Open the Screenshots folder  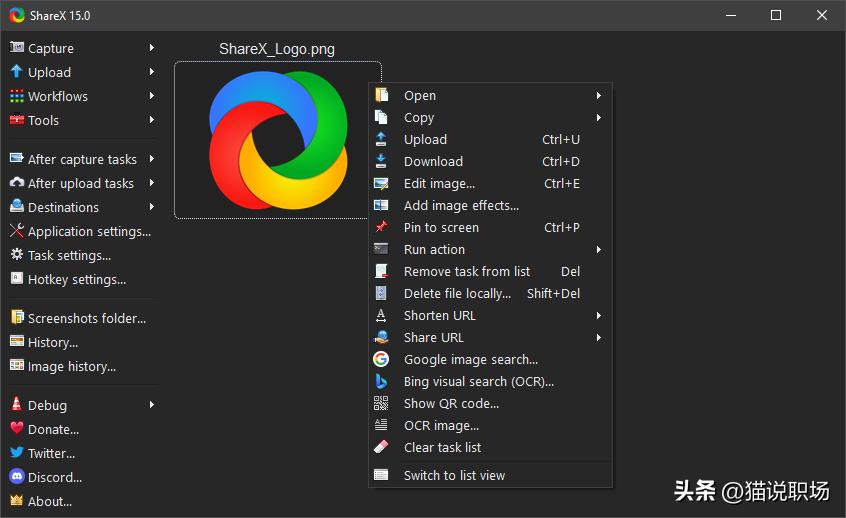[x=86, y=318]
